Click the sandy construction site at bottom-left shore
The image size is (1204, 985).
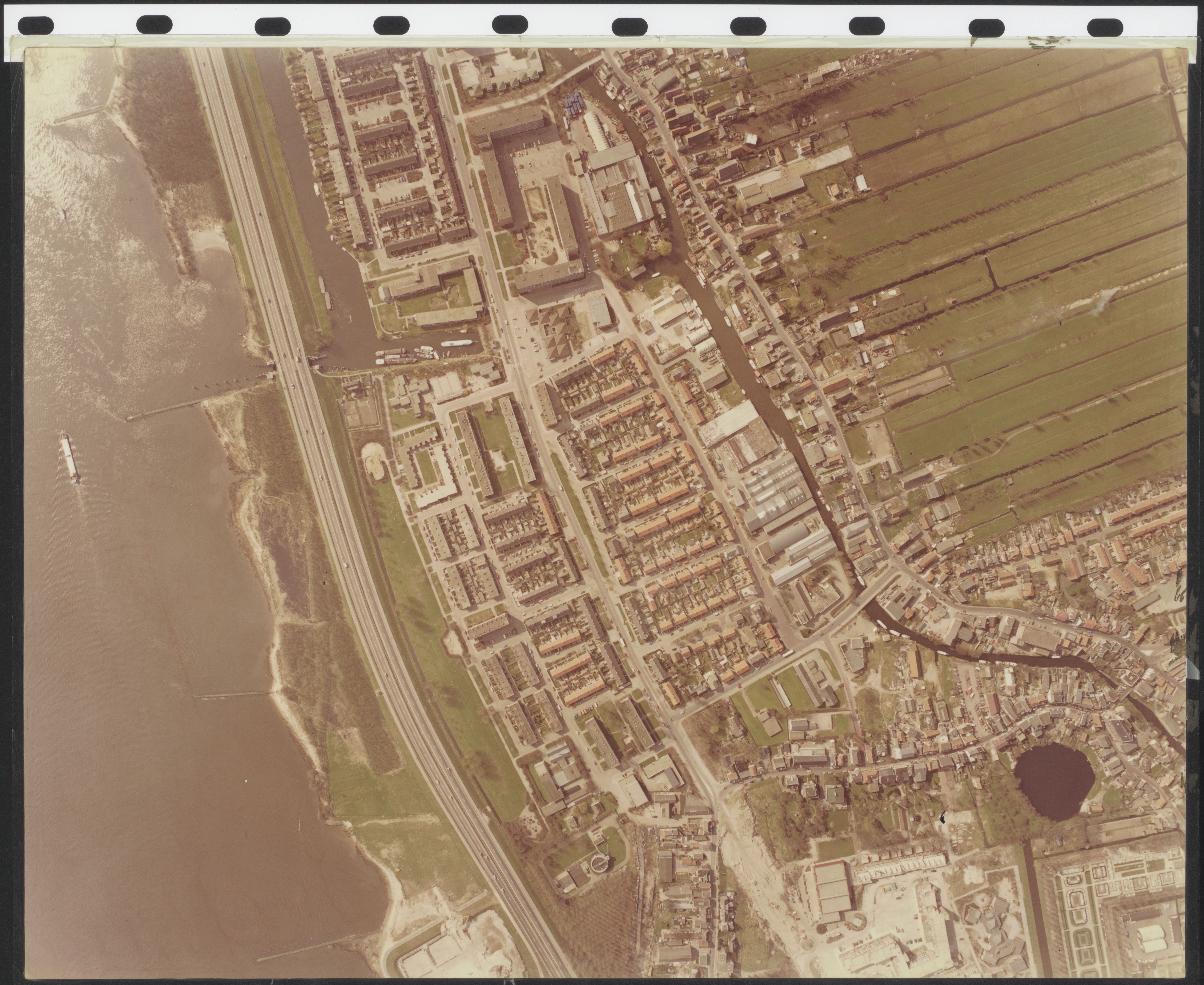(448, 947)
